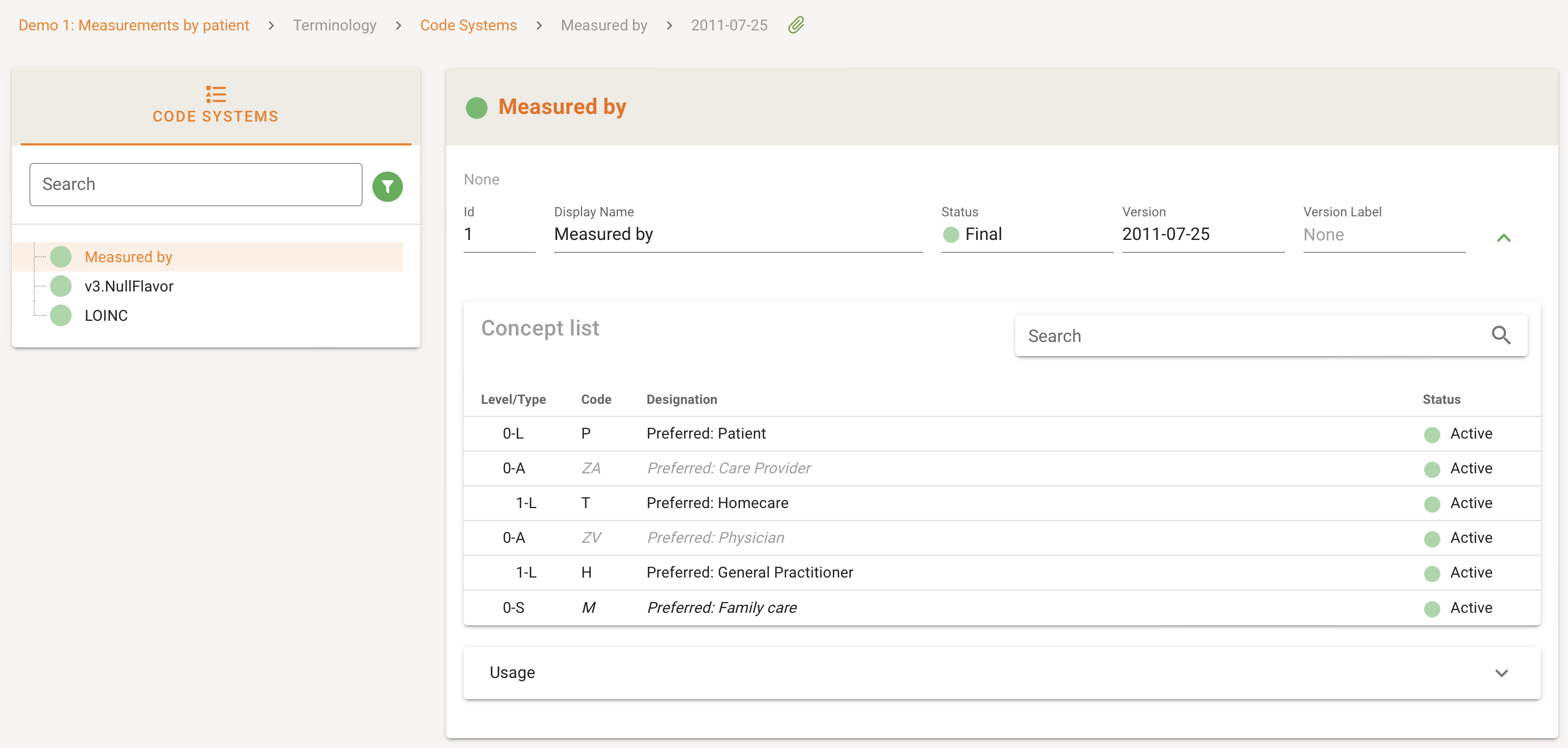Image resolution: width=1568 pixels, height=748 pixels.
Task: Click the Code Systems list icon
Action: pos(216,94)
